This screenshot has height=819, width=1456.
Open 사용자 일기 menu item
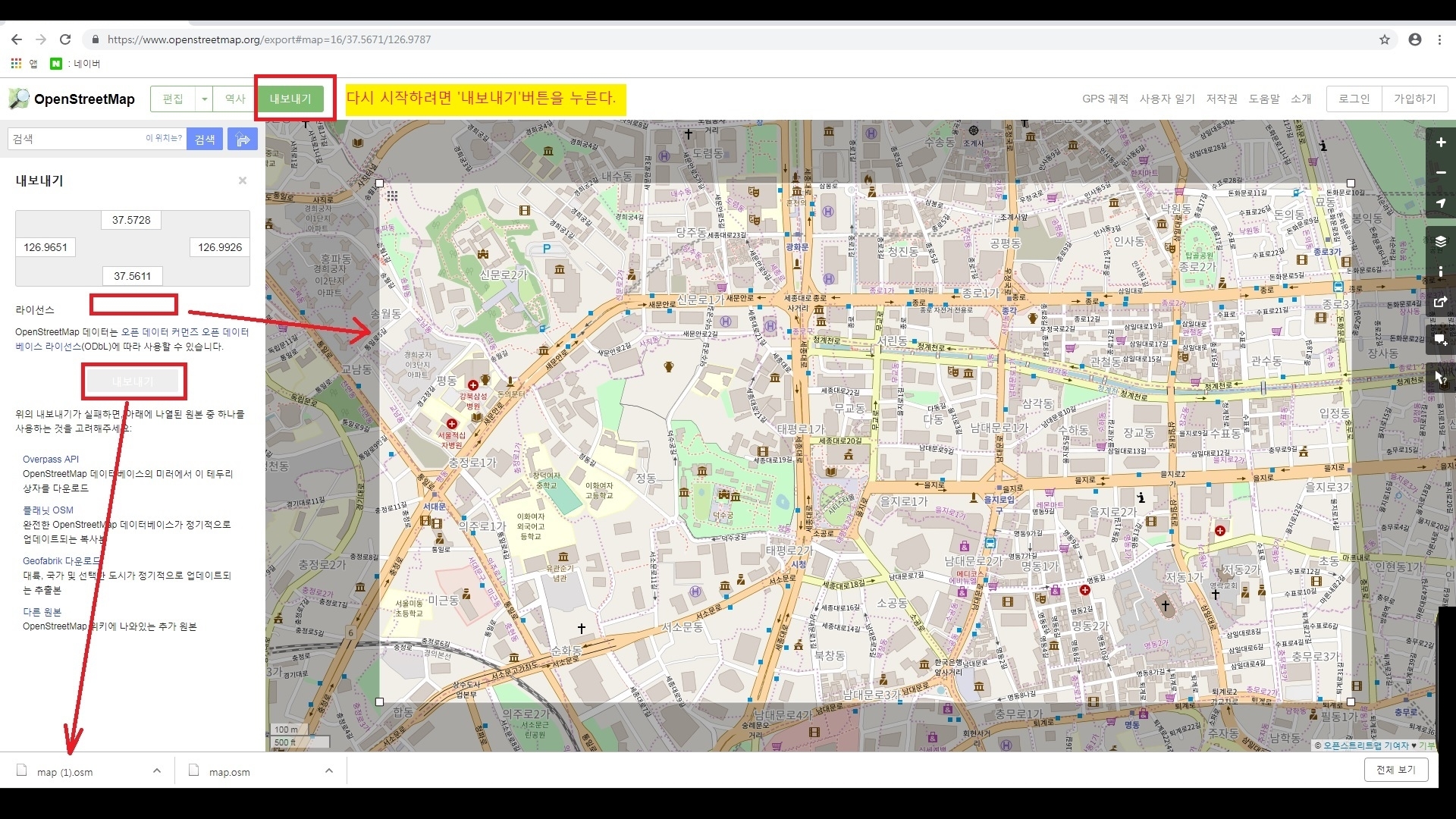(1167, 99)
